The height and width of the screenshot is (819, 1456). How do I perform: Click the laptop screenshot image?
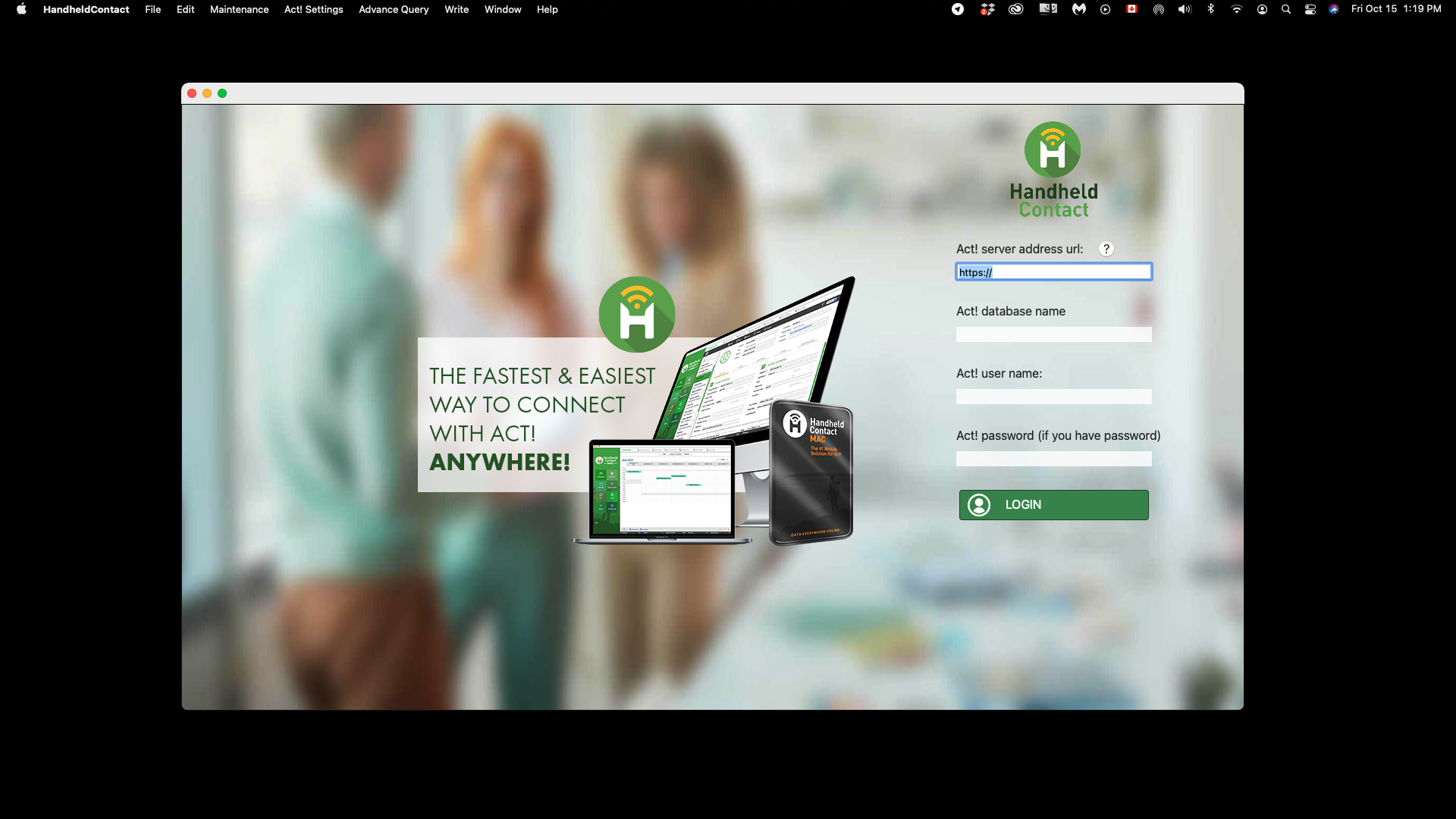pos(662,491)
